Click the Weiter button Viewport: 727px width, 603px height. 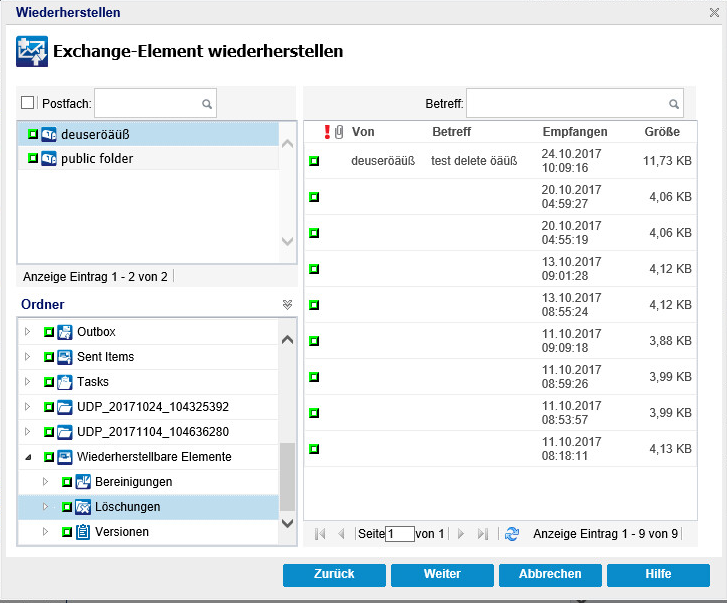[441, 574]
